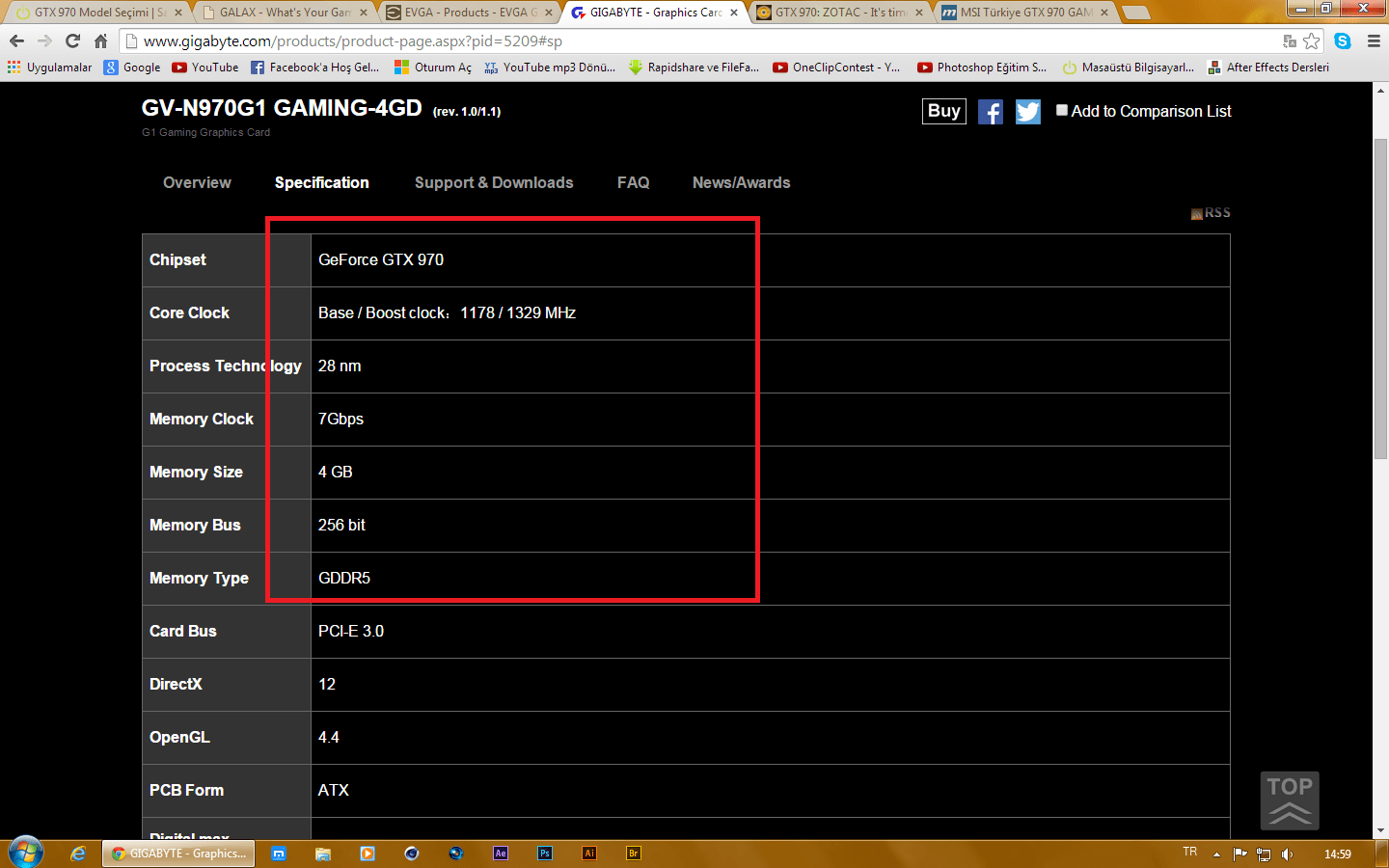Open the Oturum Aç bookmark
The height and width of the screenshot is (868, 1389).
tap(433, 68)
